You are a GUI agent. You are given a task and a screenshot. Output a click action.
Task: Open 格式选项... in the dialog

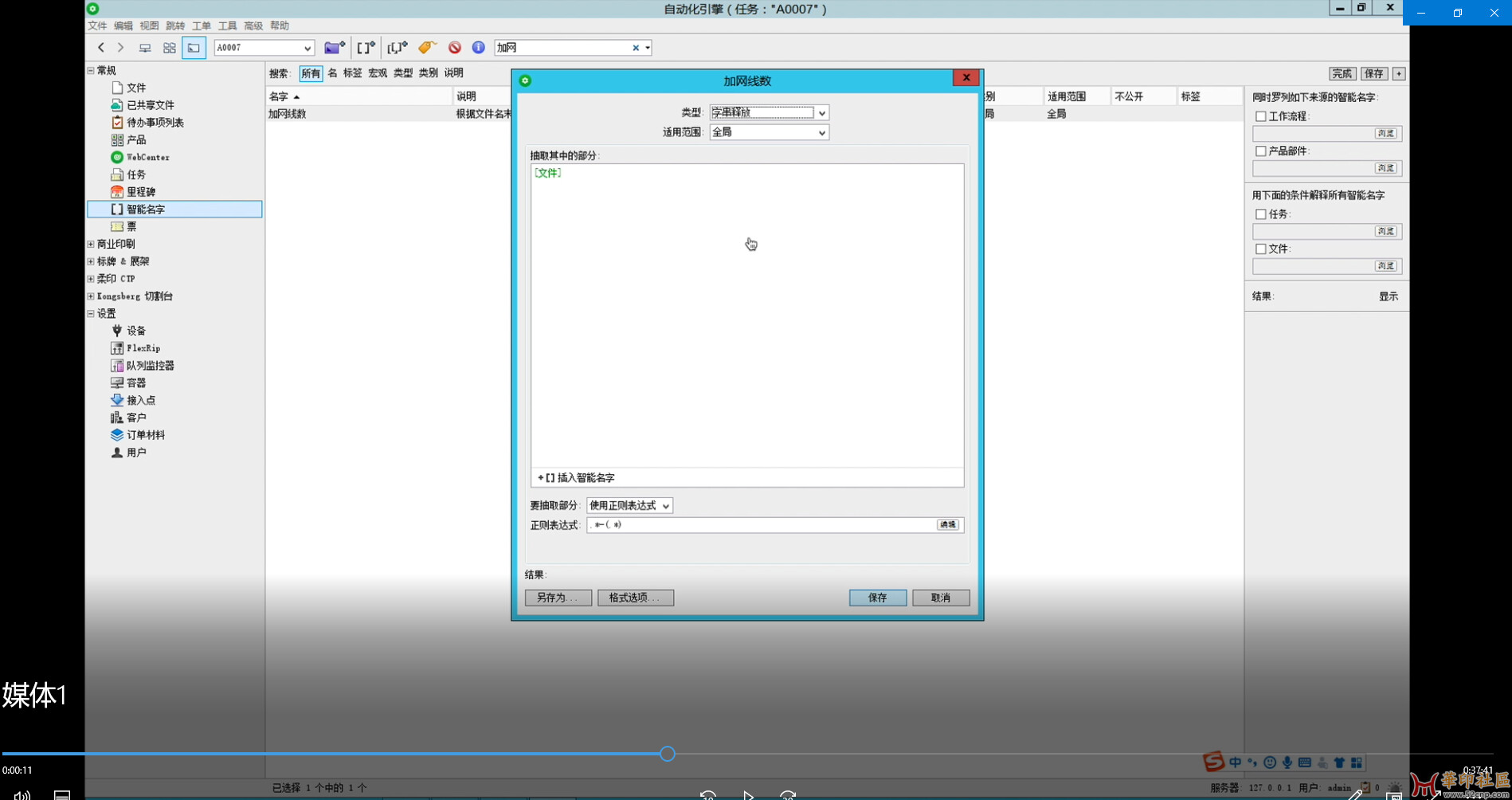636,598
